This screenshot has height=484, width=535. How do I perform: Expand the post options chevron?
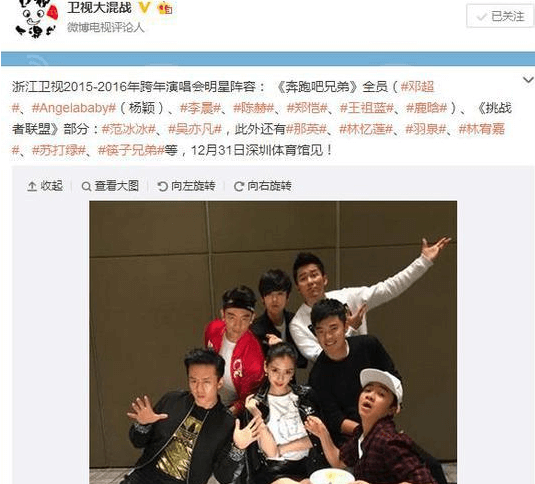527,80
